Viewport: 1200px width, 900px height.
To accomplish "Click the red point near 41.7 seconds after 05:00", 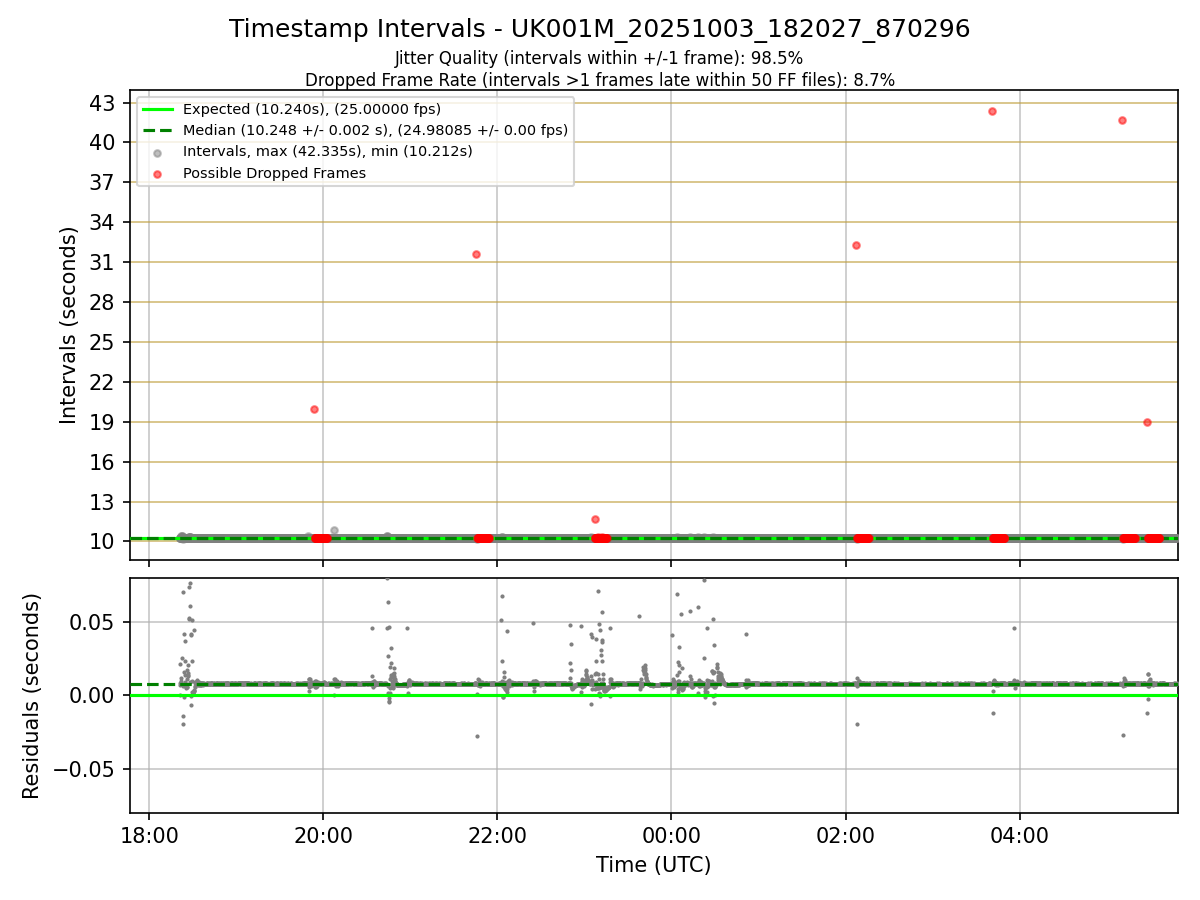I will (1122, 120).
